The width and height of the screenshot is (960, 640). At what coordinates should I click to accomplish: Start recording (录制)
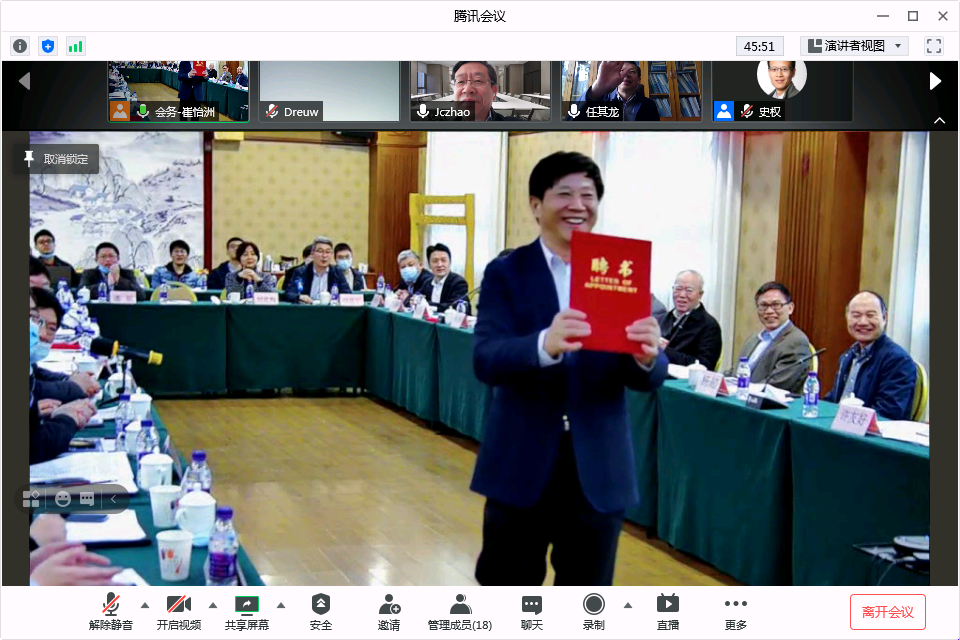tap(594, 611)
